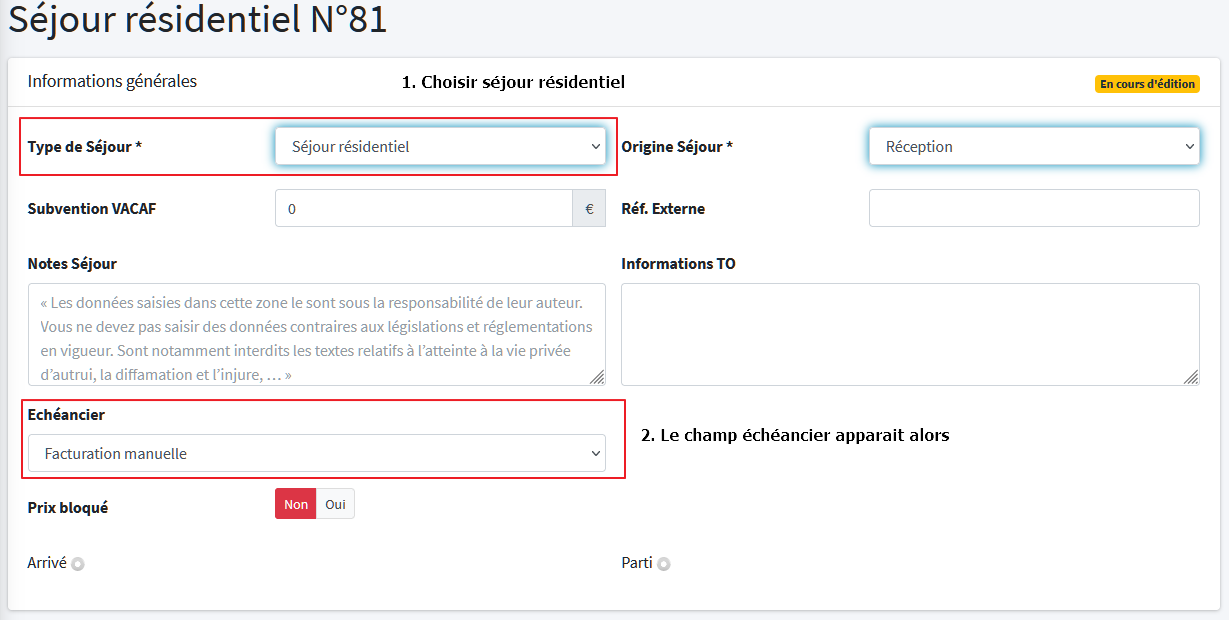
Task: Click the Parti status indicator circle
Action: click(663, 564)
